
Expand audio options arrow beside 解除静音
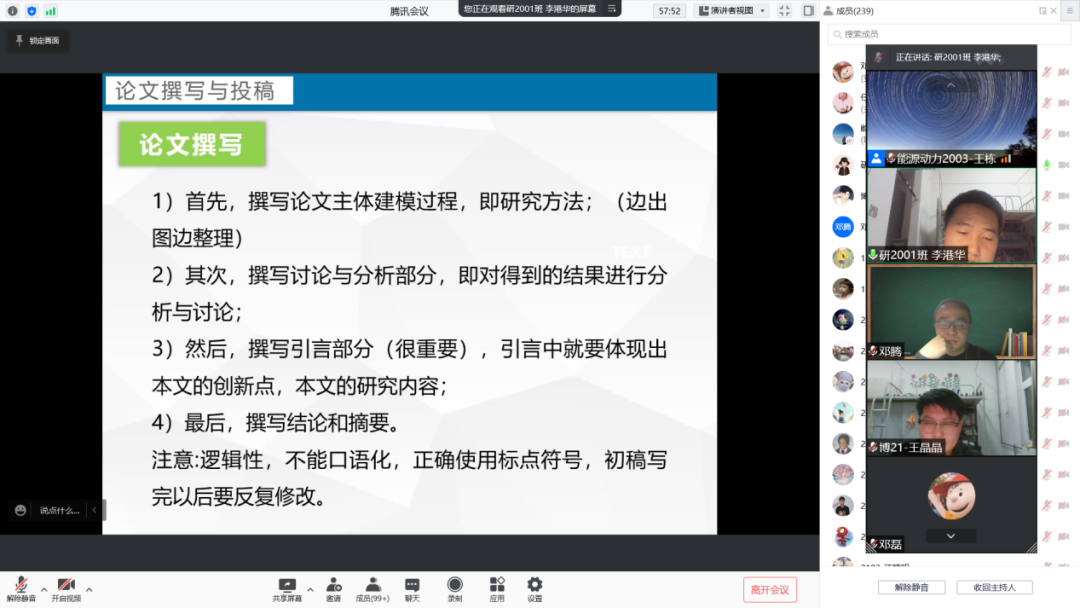43,589
